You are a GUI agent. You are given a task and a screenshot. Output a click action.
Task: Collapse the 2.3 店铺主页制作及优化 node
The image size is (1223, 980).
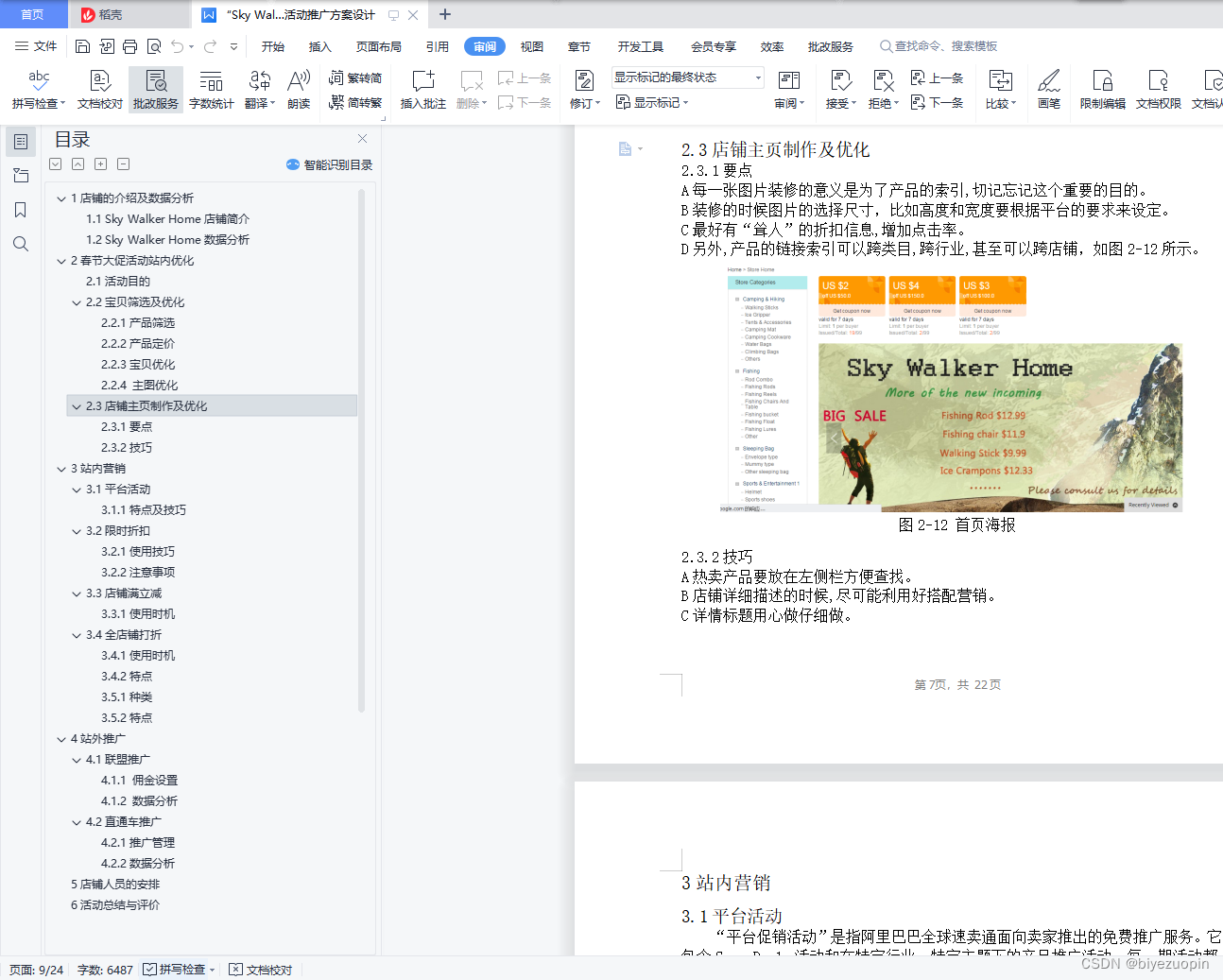pos(77,406)
